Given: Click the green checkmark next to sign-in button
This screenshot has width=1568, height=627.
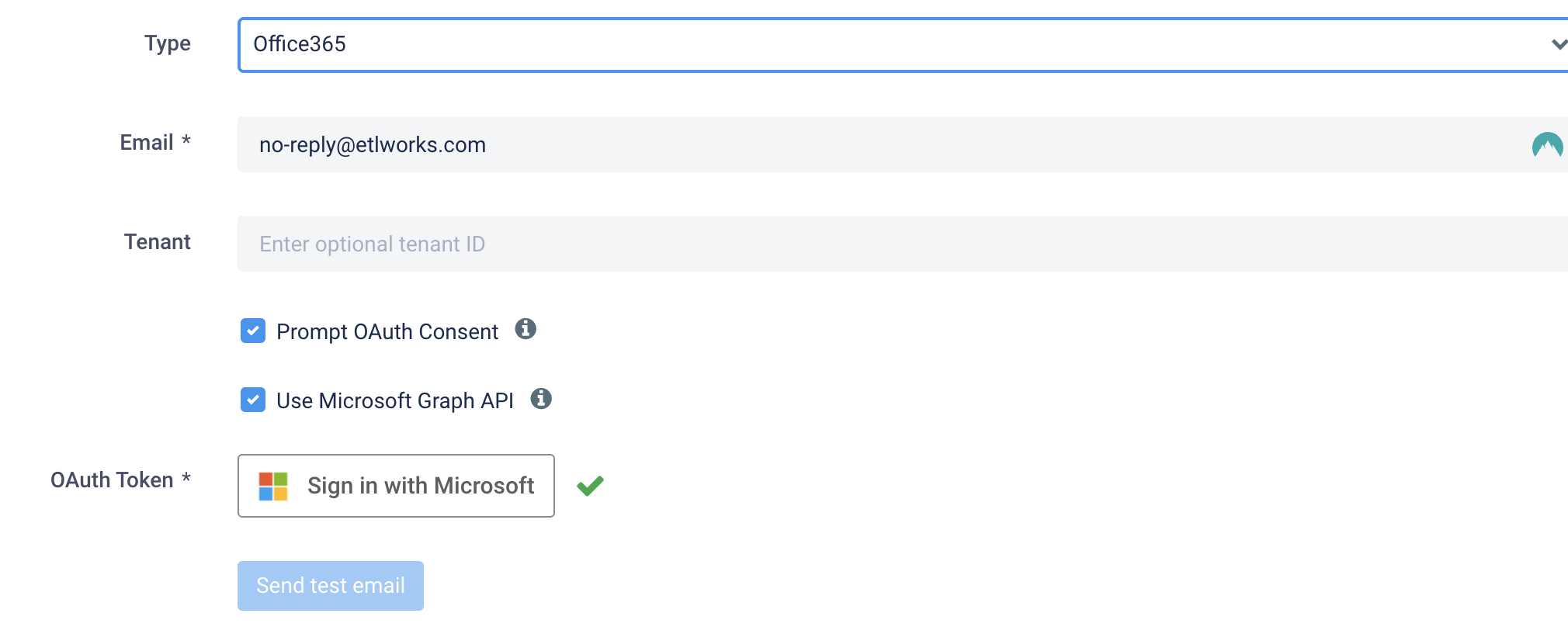Looking at the screenshot, I should click(590, 486).
